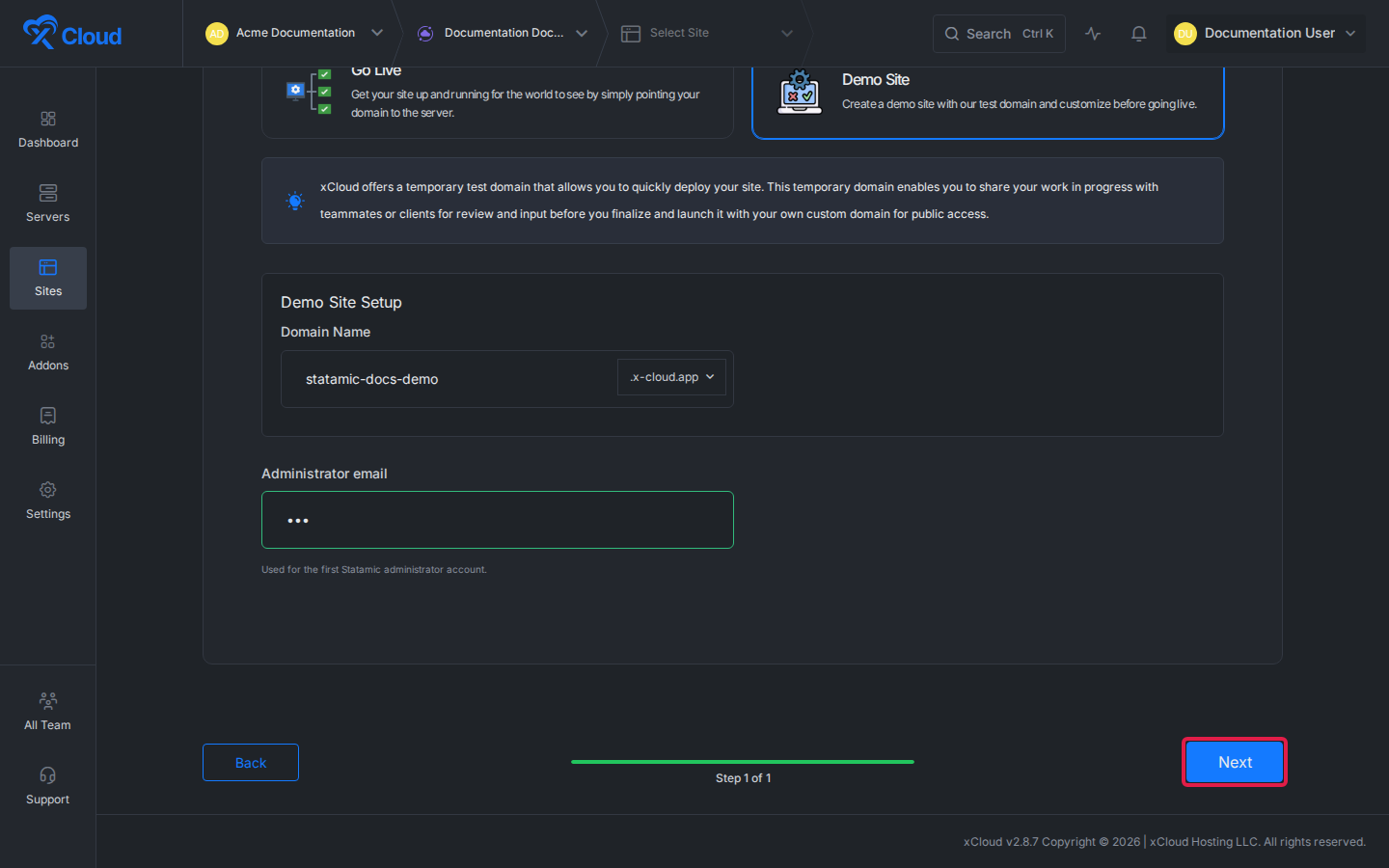Open the .x-cloud.app domain suffix dropdown

[672, 377]
